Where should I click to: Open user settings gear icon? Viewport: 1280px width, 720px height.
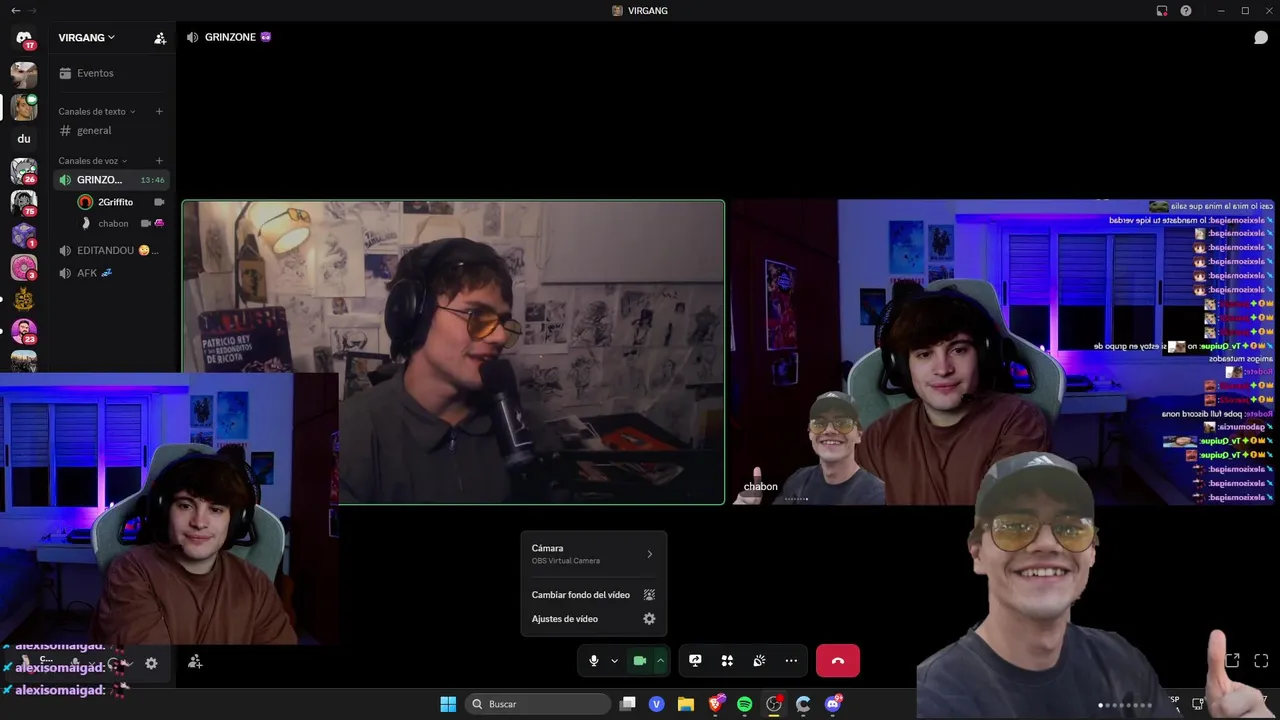tap(151, 663)
